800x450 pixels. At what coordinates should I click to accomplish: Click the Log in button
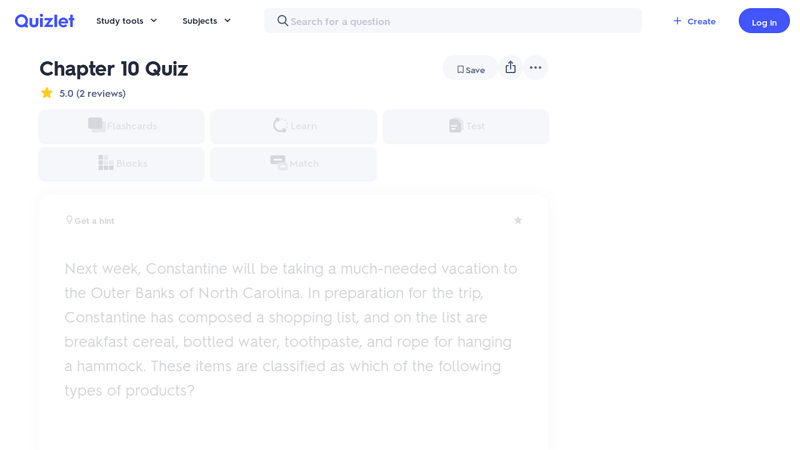tap(764, 21)
